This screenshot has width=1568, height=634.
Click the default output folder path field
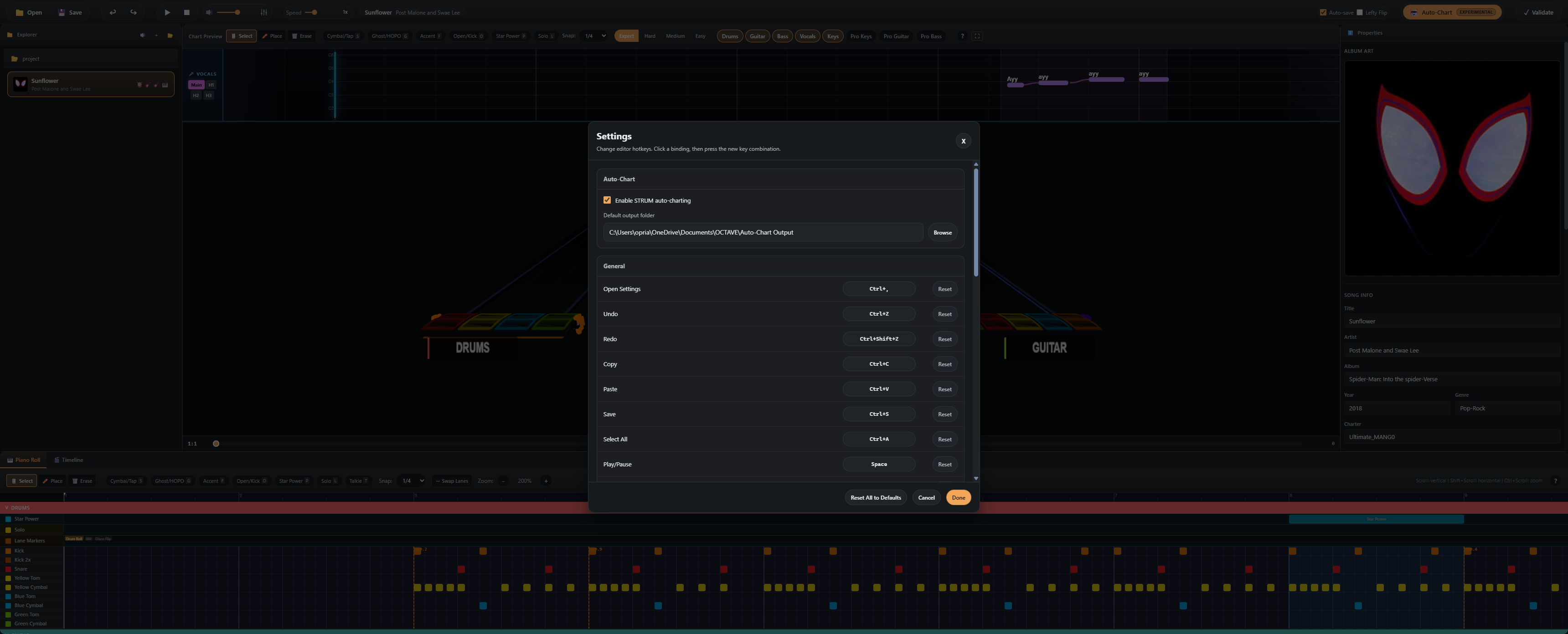763,232
